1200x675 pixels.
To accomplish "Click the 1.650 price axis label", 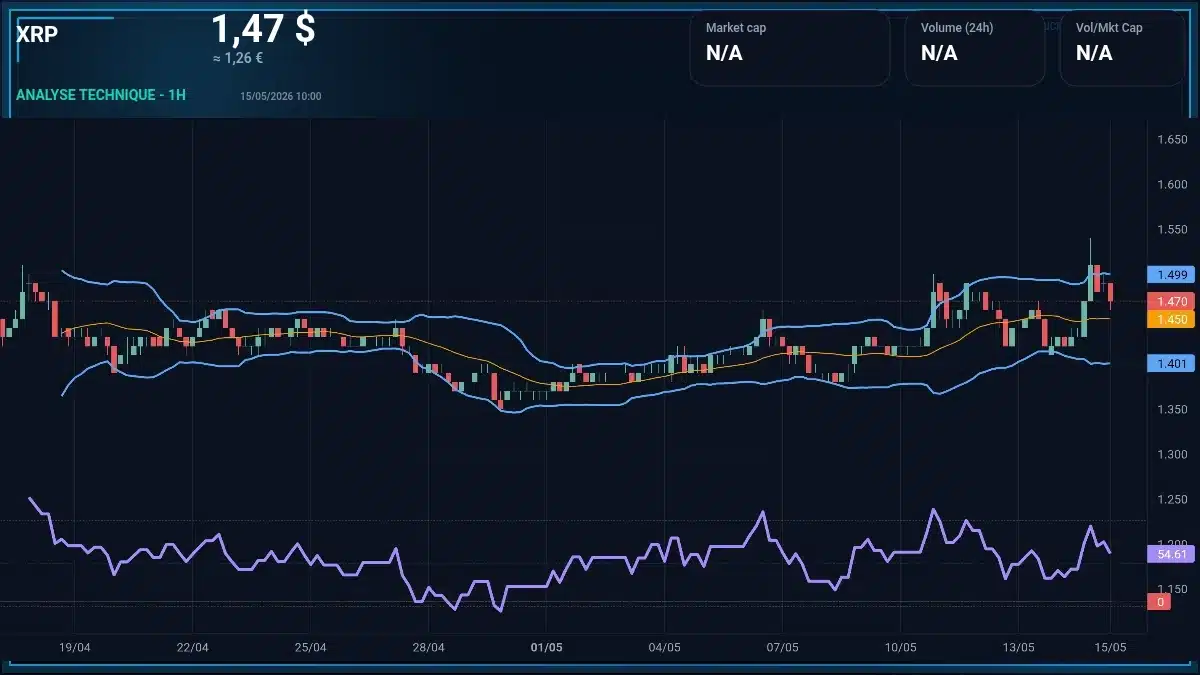I will (x=1171, y=139).
